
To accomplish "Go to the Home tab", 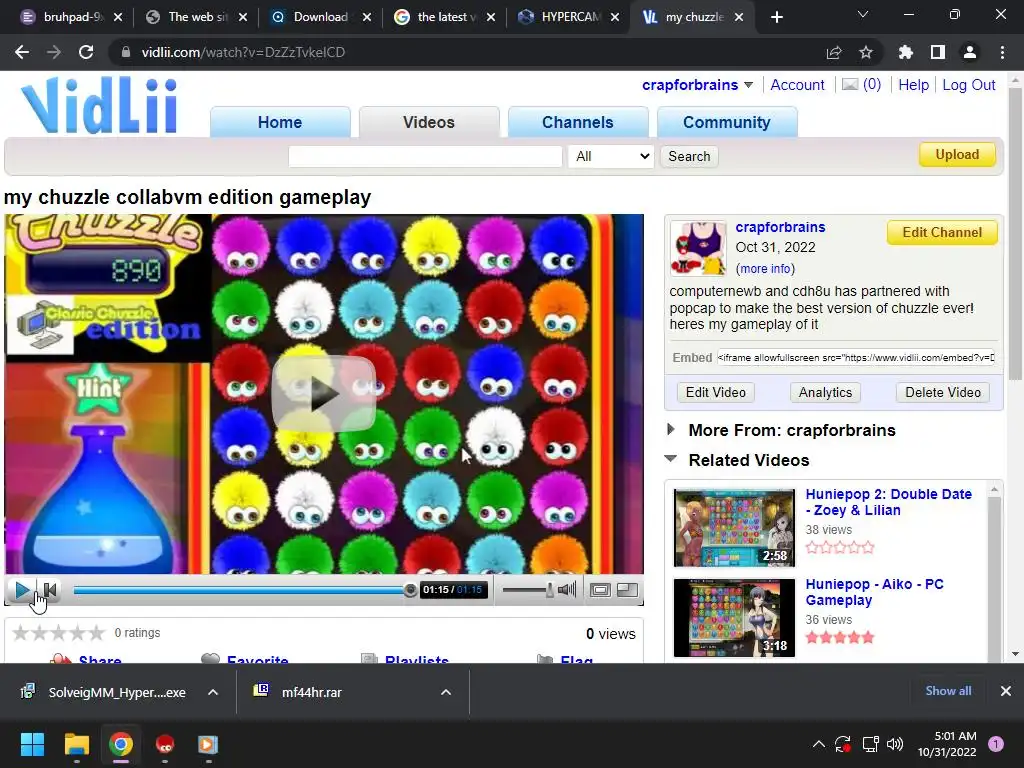I will [x=280, y=122].
